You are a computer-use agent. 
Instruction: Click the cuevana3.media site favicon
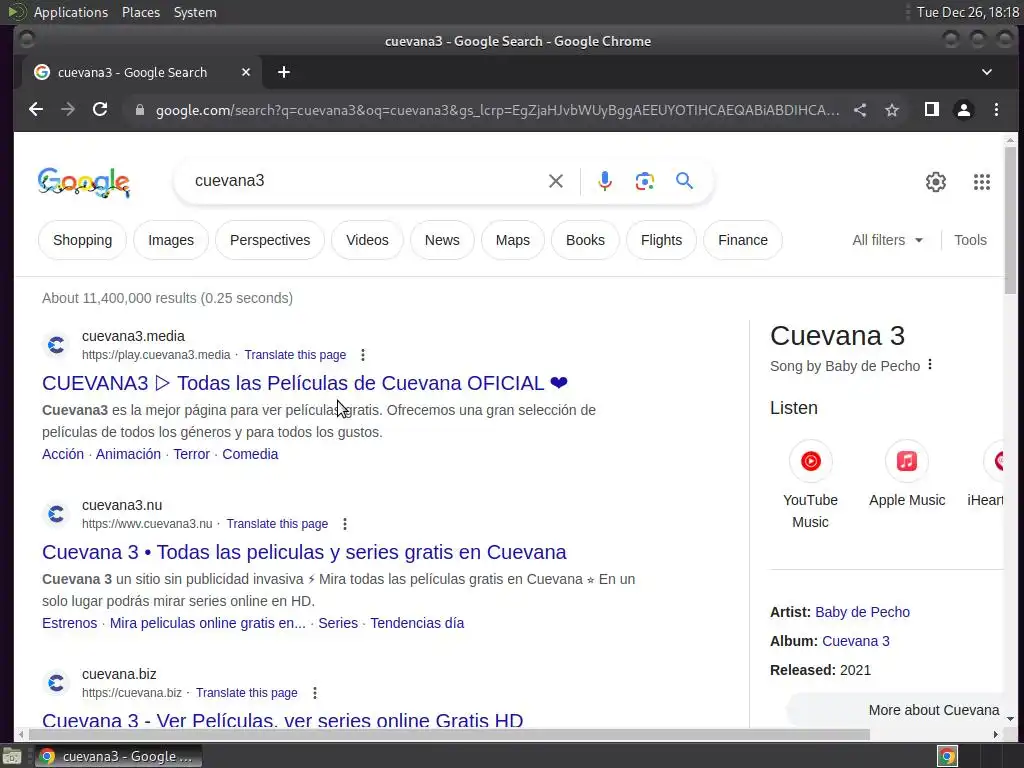tap(56, 345)
